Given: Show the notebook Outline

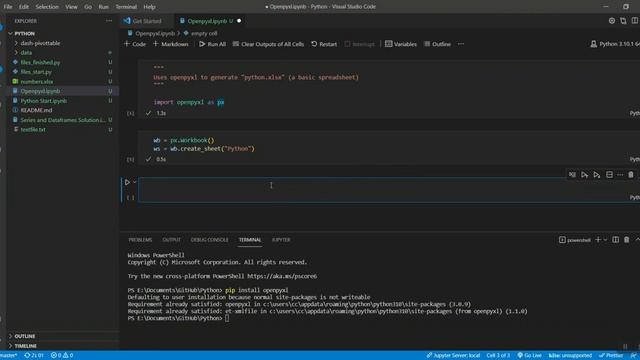Looking at the screenshot, I should [437, 44].
